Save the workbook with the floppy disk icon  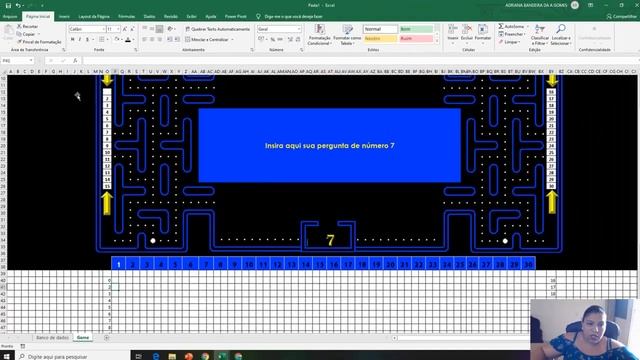tap(8, 5)
